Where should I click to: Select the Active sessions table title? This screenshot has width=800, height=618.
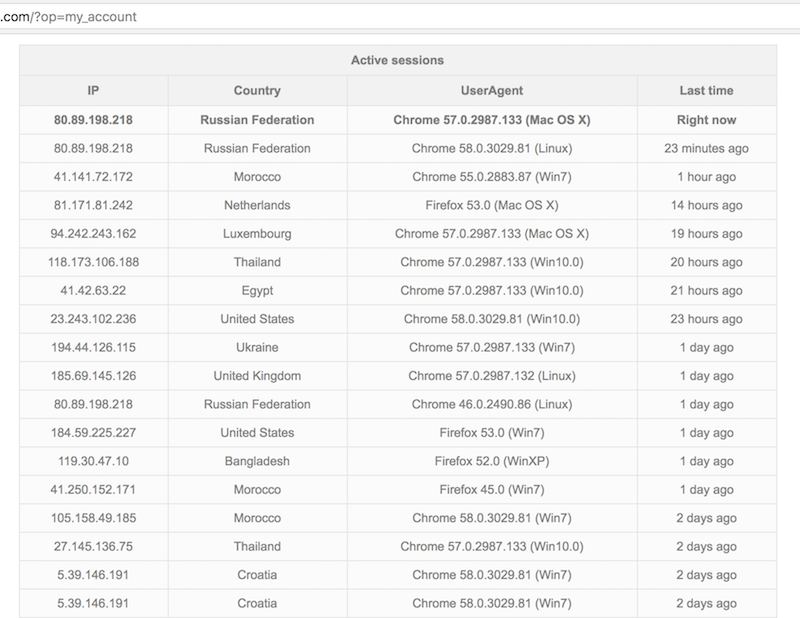click(x=397, y=60)
